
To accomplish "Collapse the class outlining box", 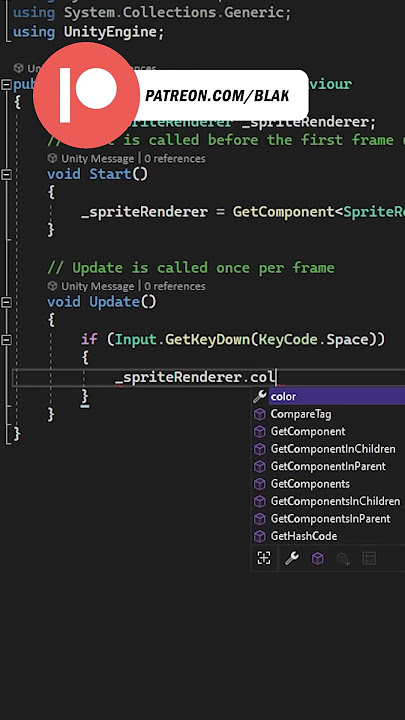I will point(6,84).
